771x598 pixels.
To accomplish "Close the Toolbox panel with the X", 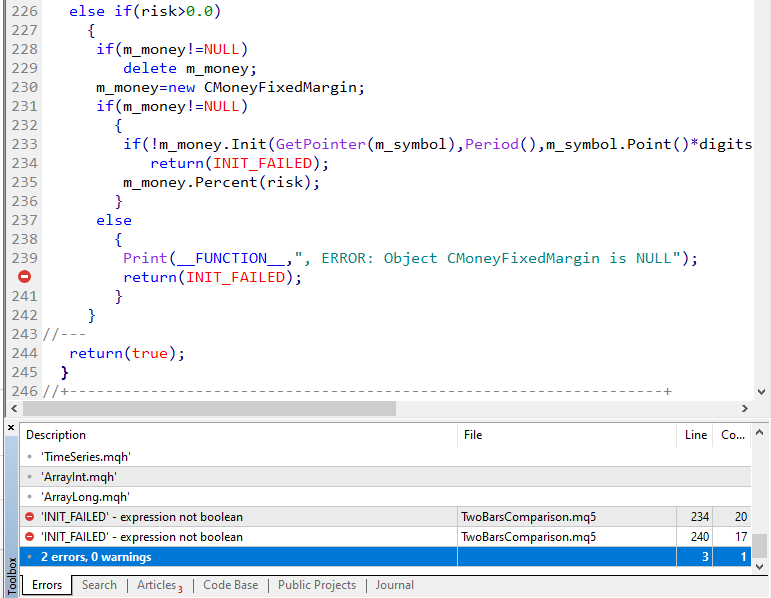I will tap(11, 429).
